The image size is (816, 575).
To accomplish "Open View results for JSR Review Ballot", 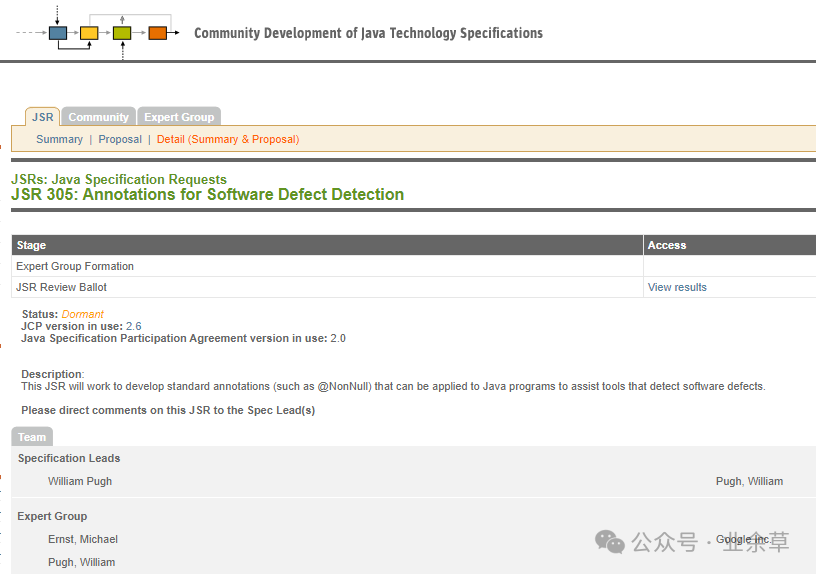I will pyautogui.click(x=677, y=287).
